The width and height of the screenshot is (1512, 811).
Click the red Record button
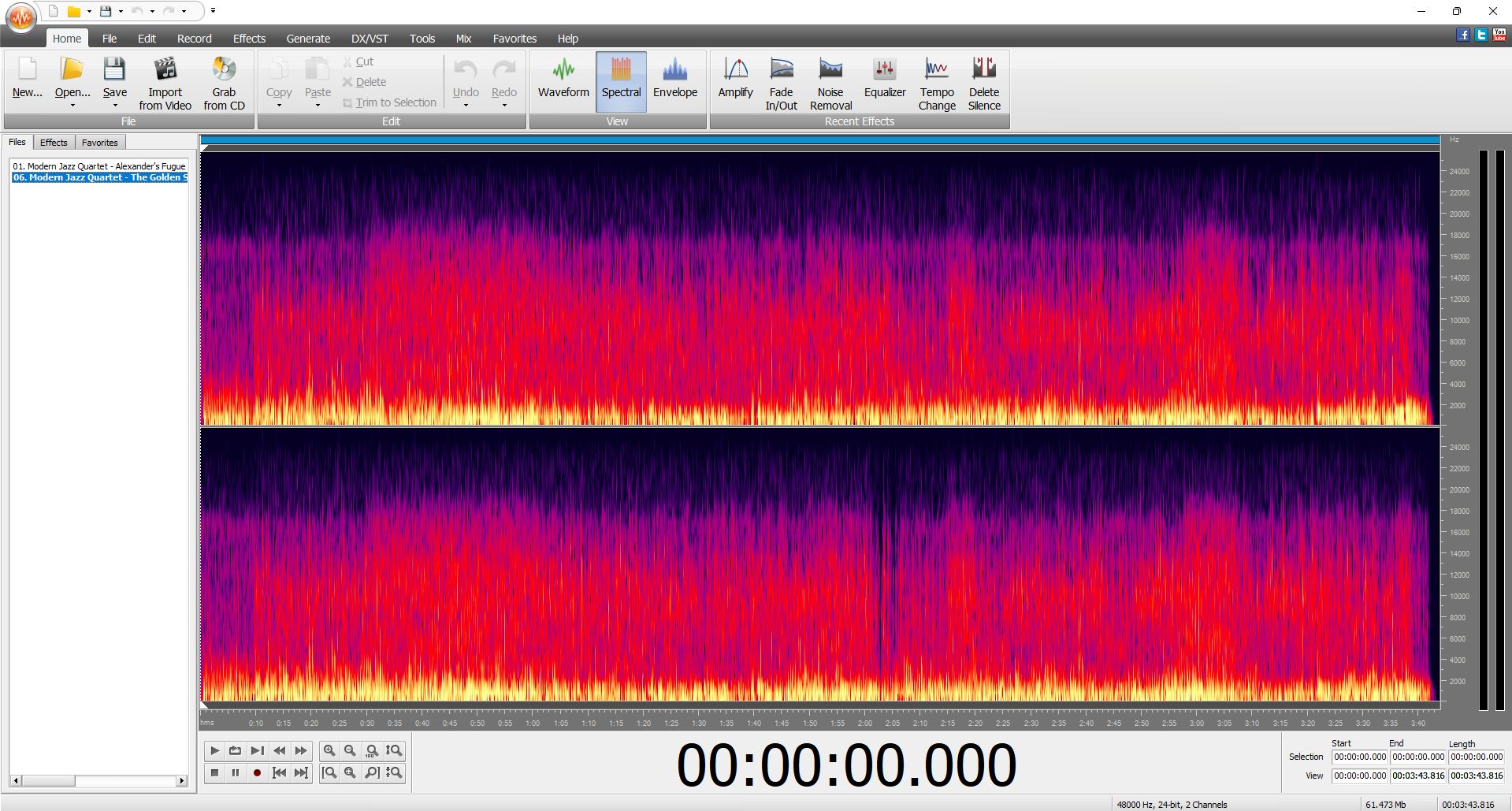click(x=257, y=773)
